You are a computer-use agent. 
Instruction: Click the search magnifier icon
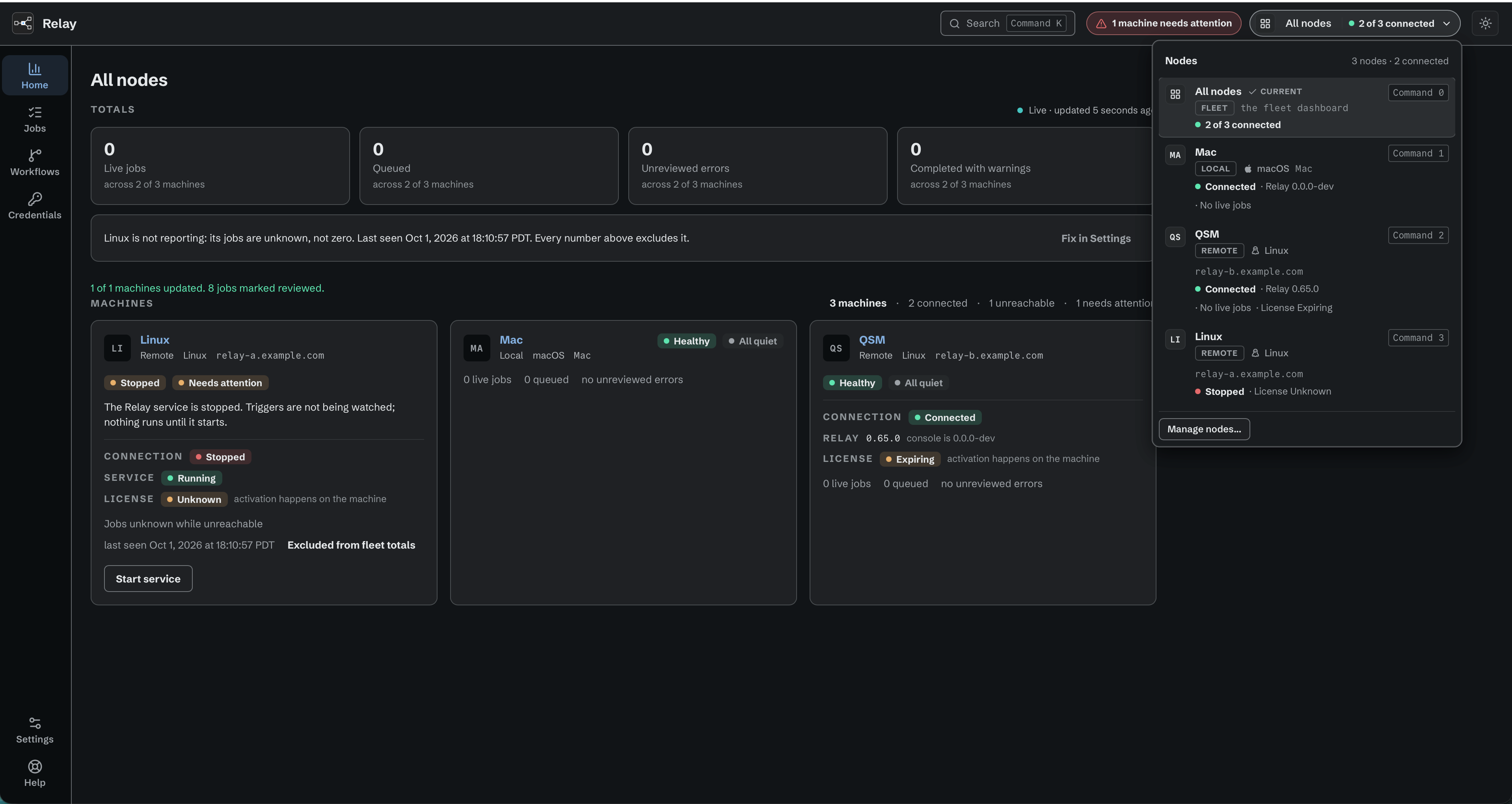pos(954,24)
